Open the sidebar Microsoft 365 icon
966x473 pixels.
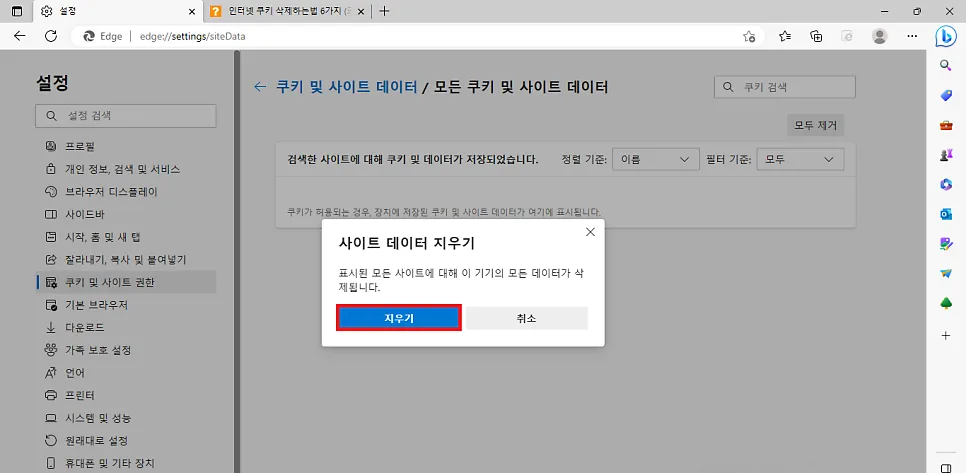tap(946, 184)
